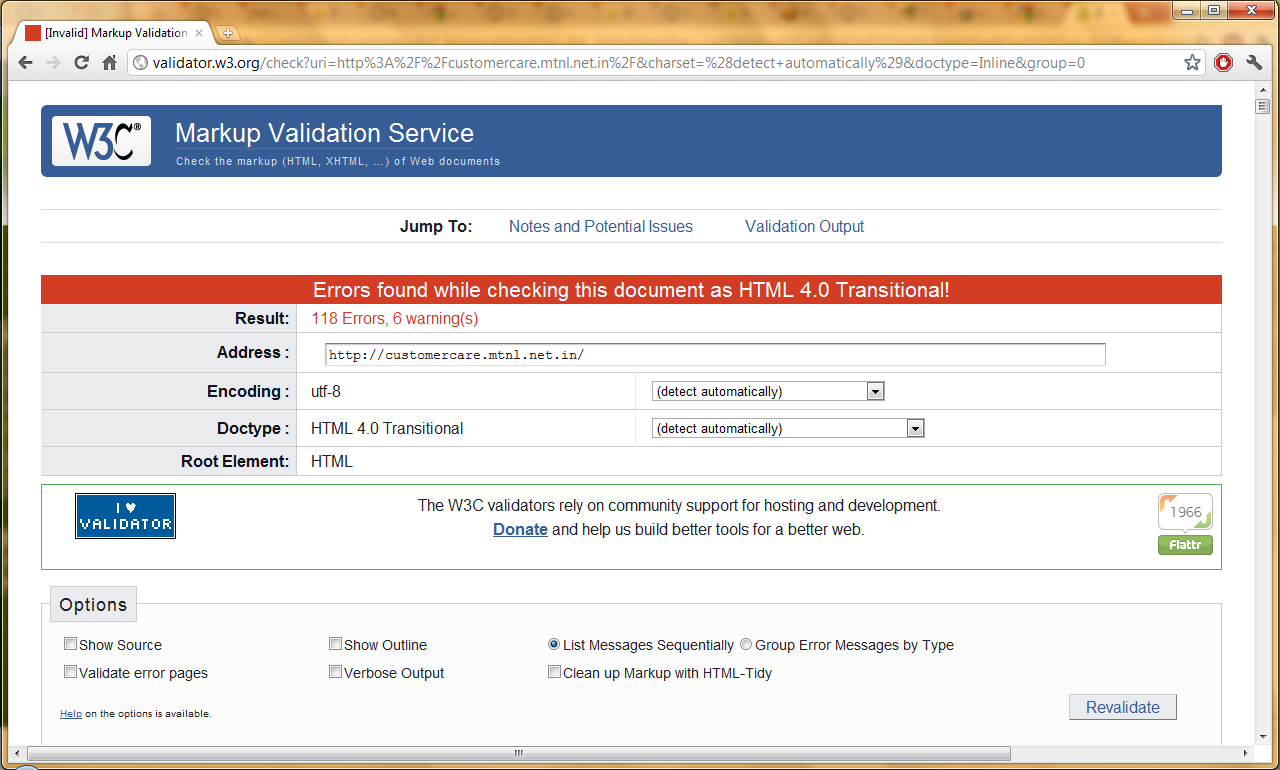Click the horizontal scrollbar left arrow
The image size is (1280, 770).
point(18,753)
